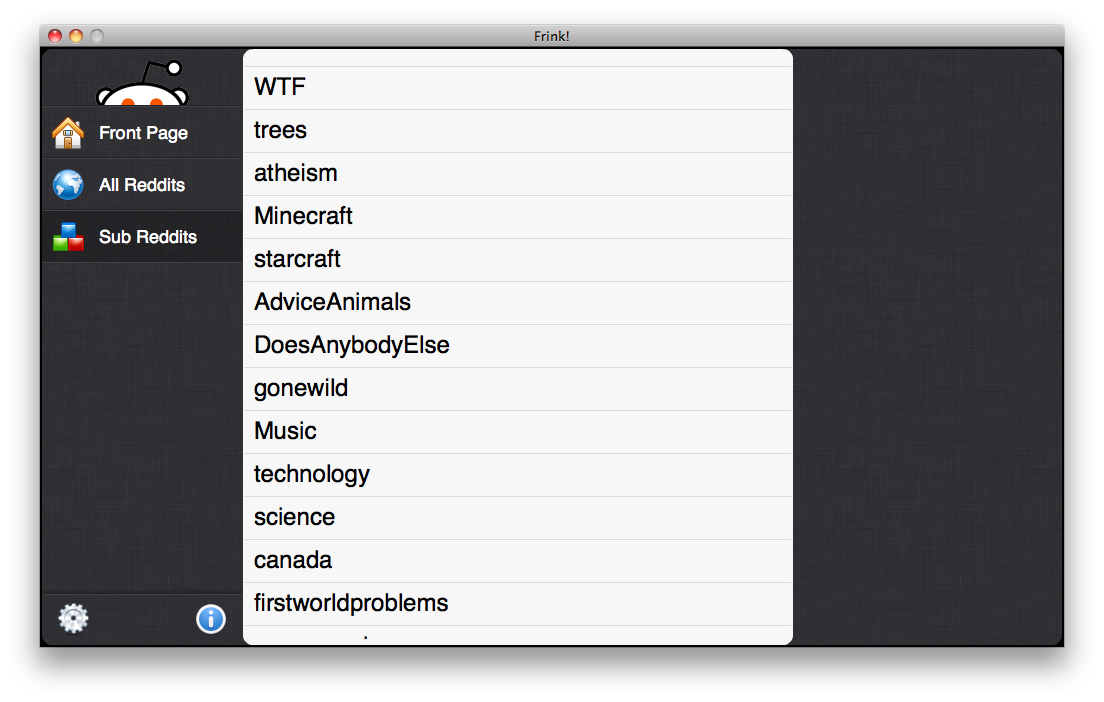The height and width of the screenshot is (702, 1104).
Task: Choose the trees subreddit entry
Action: pos(518,131)
